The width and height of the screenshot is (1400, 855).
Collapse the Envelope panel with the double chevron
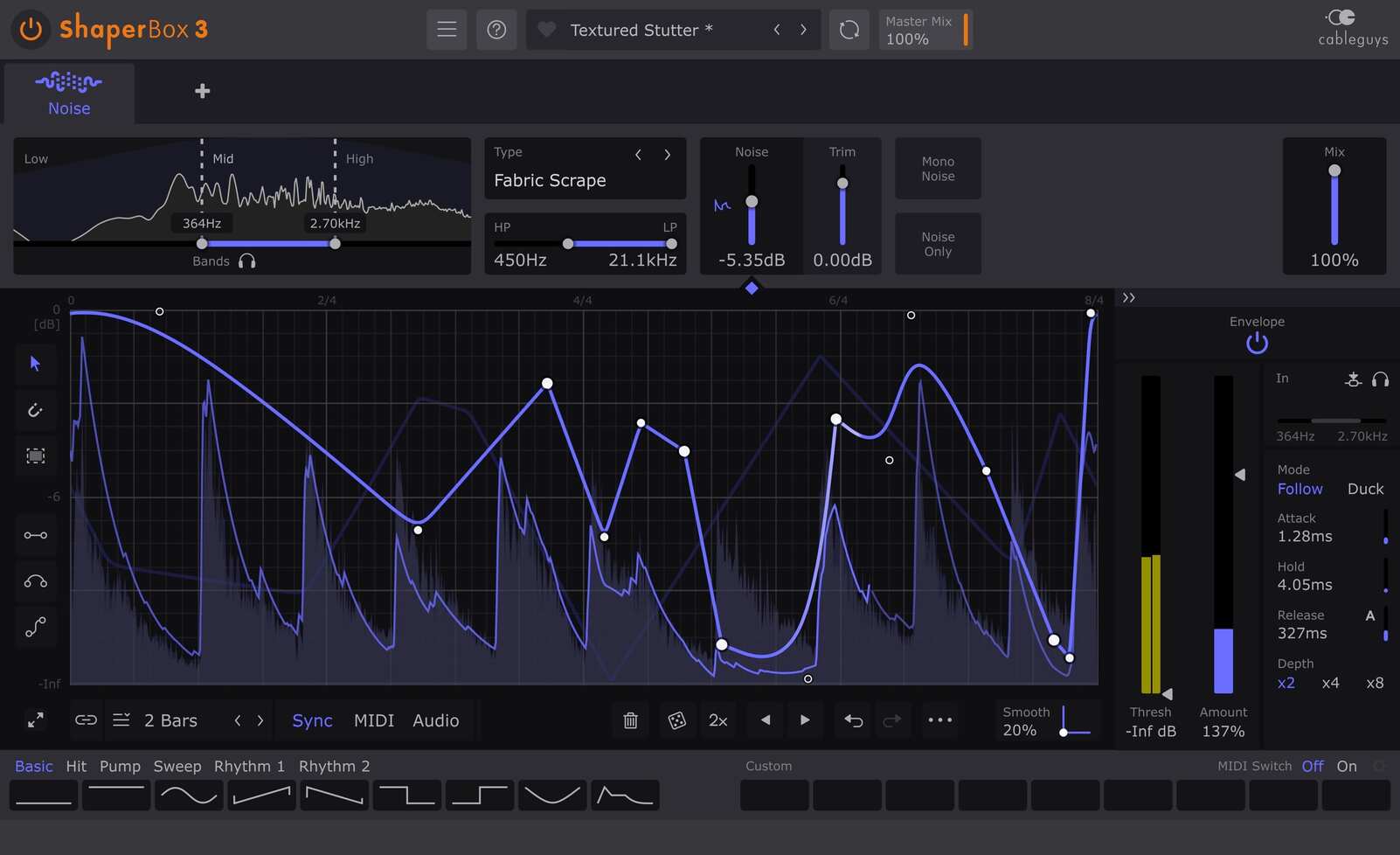1128,297
